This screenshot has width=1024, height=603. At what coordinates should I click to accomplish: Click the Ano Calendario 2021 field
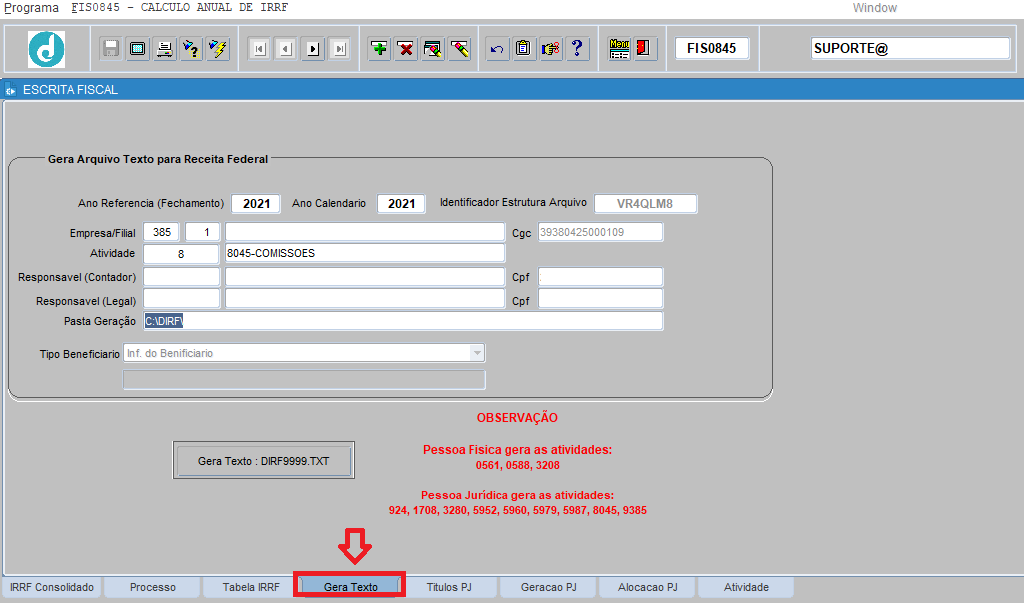pos(401,203)
